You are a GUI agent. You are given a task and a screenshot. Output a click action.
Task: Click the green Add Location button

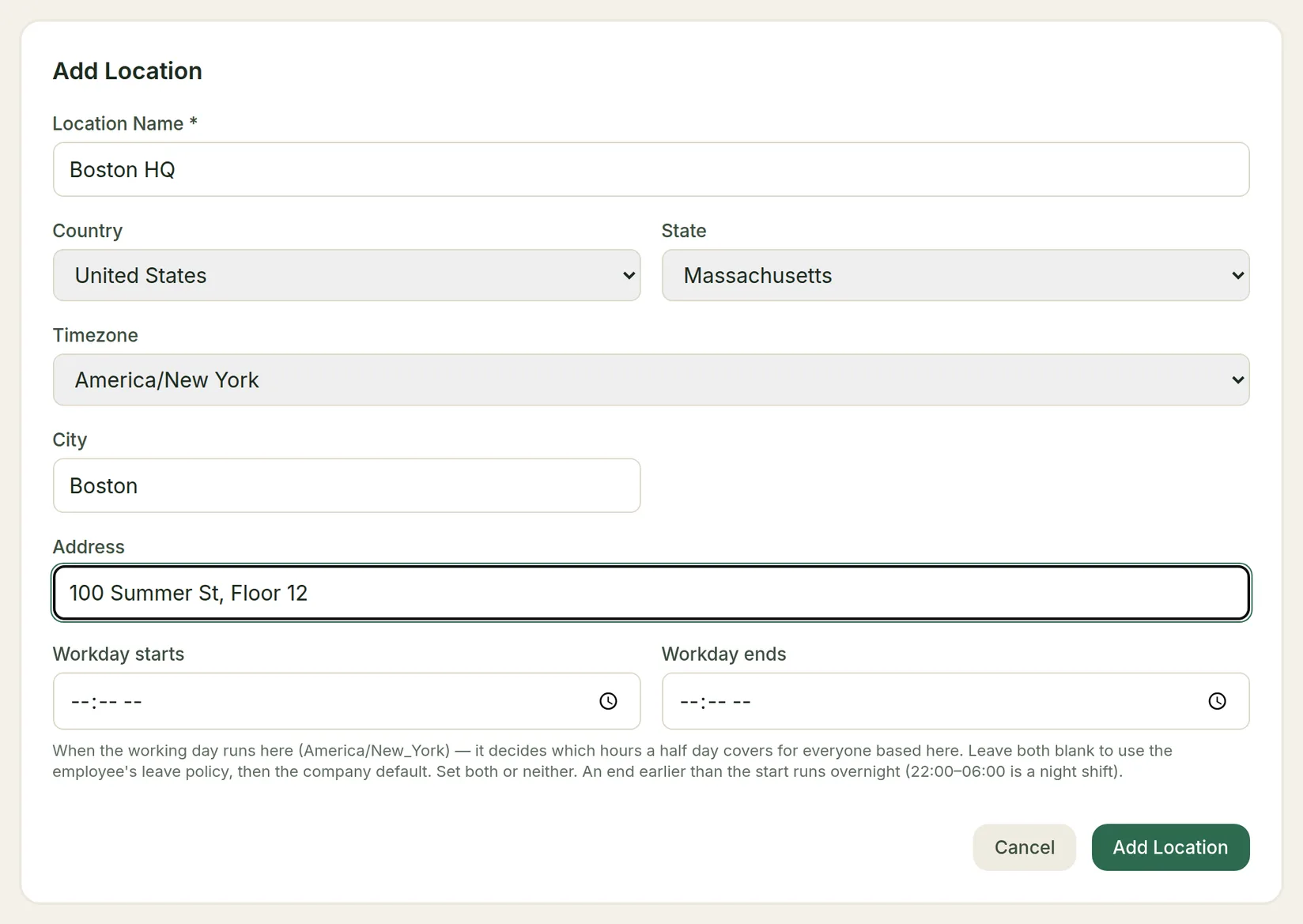1170,847
